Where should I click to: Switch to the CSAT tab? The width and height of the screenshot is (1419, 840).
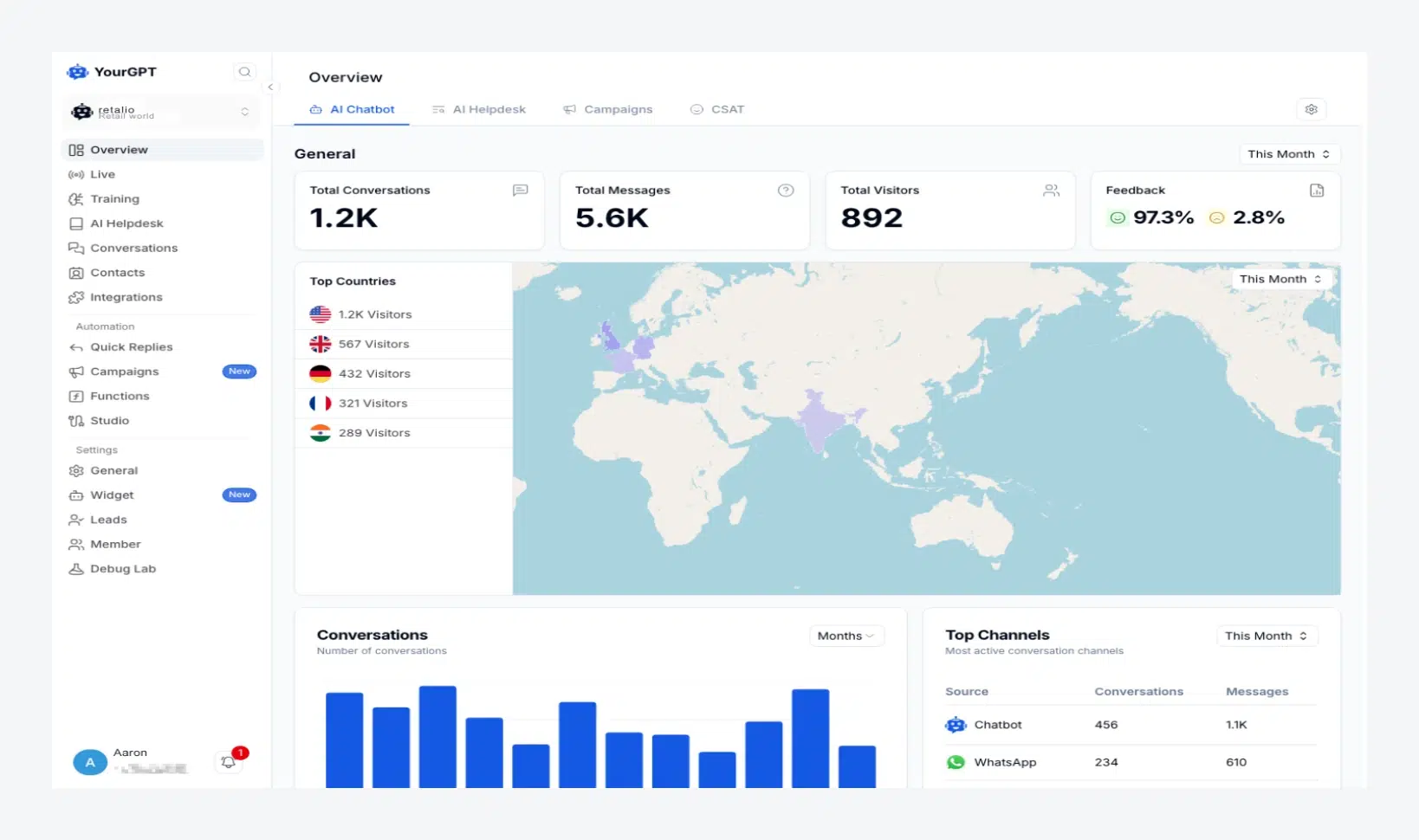click(717, 109)
